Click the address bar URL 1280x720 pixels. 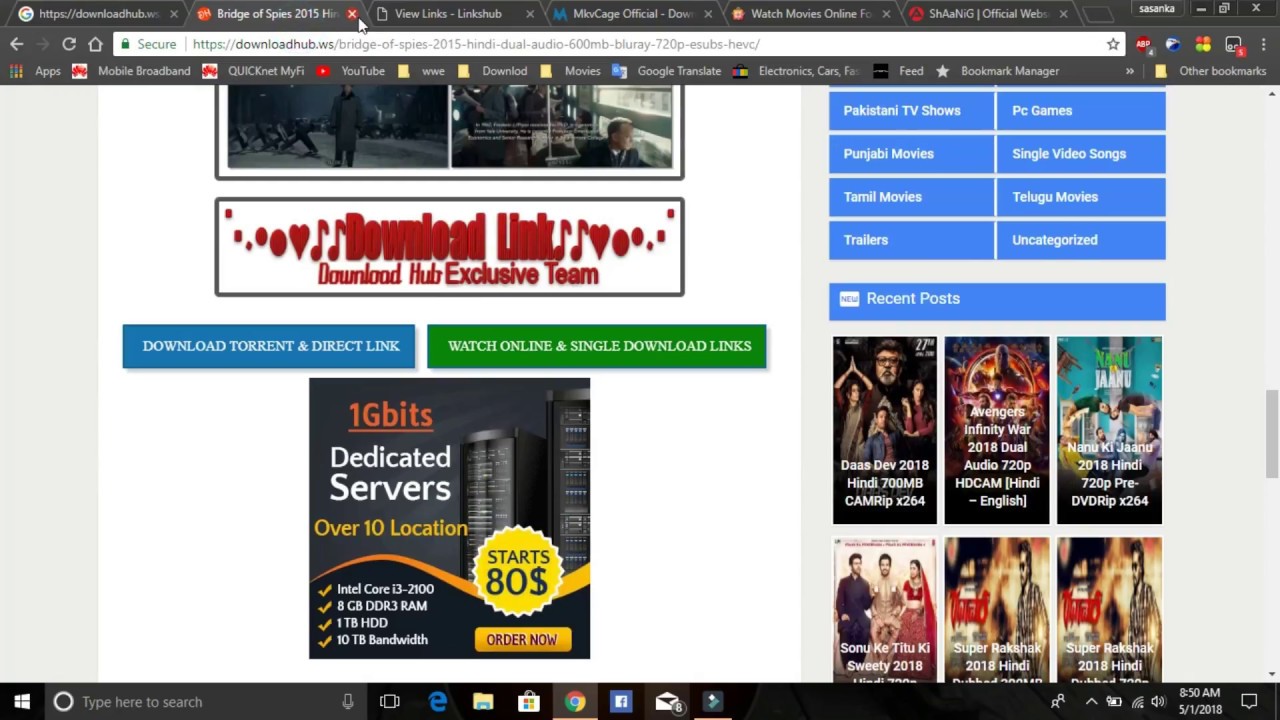point(476,44)
